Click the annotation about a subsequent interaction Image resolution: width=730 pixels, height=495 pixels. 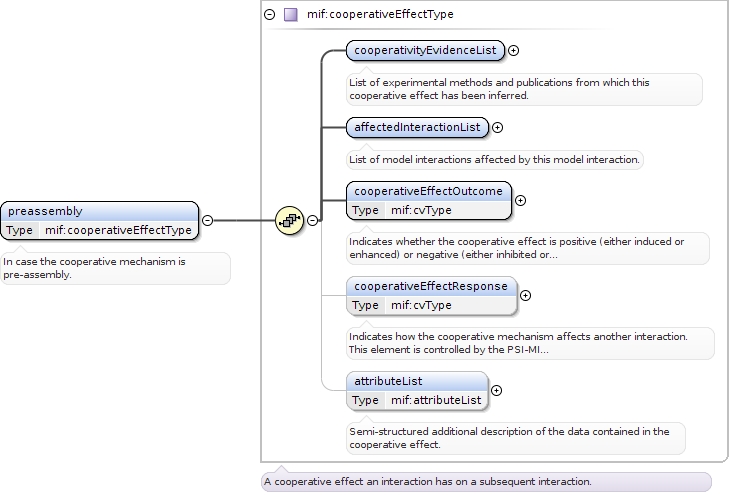(x=427, y=482)
